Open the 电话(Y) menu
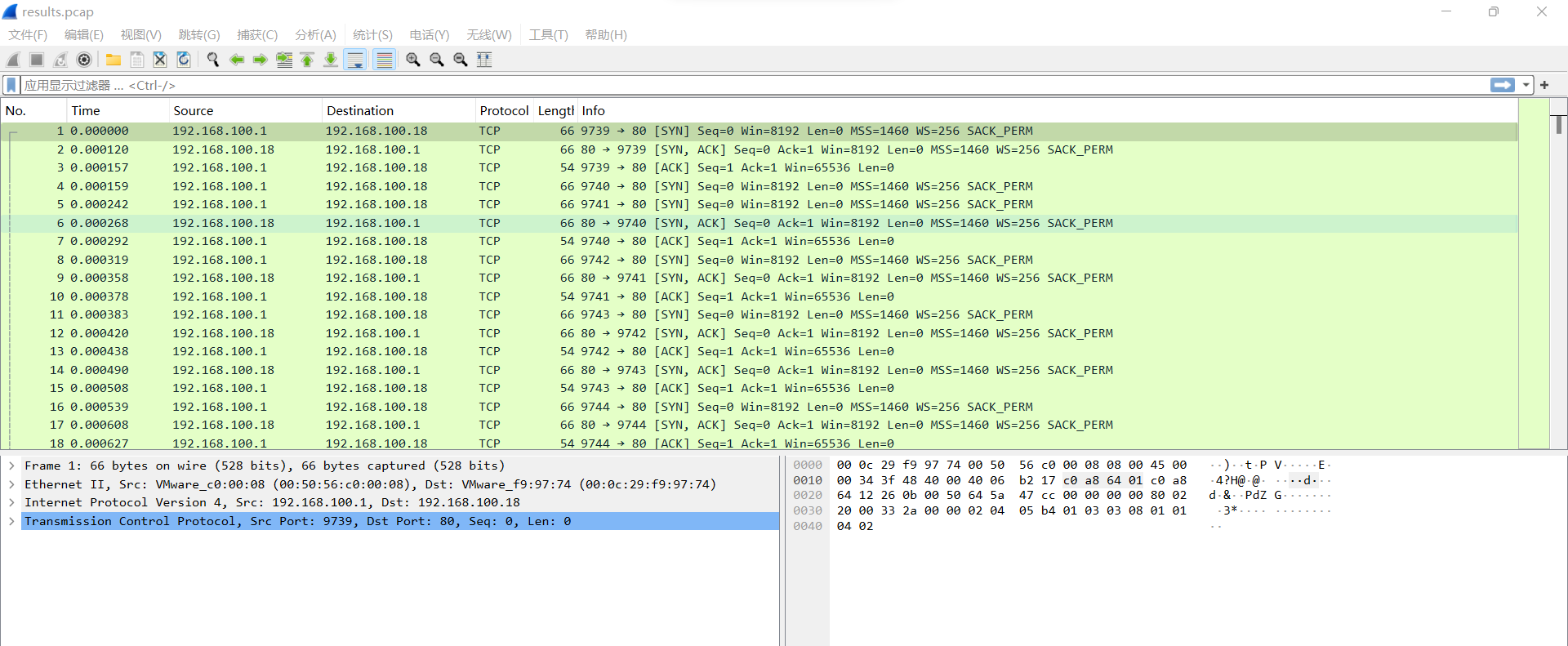The image size is (1568, 646). click(430, 35)
